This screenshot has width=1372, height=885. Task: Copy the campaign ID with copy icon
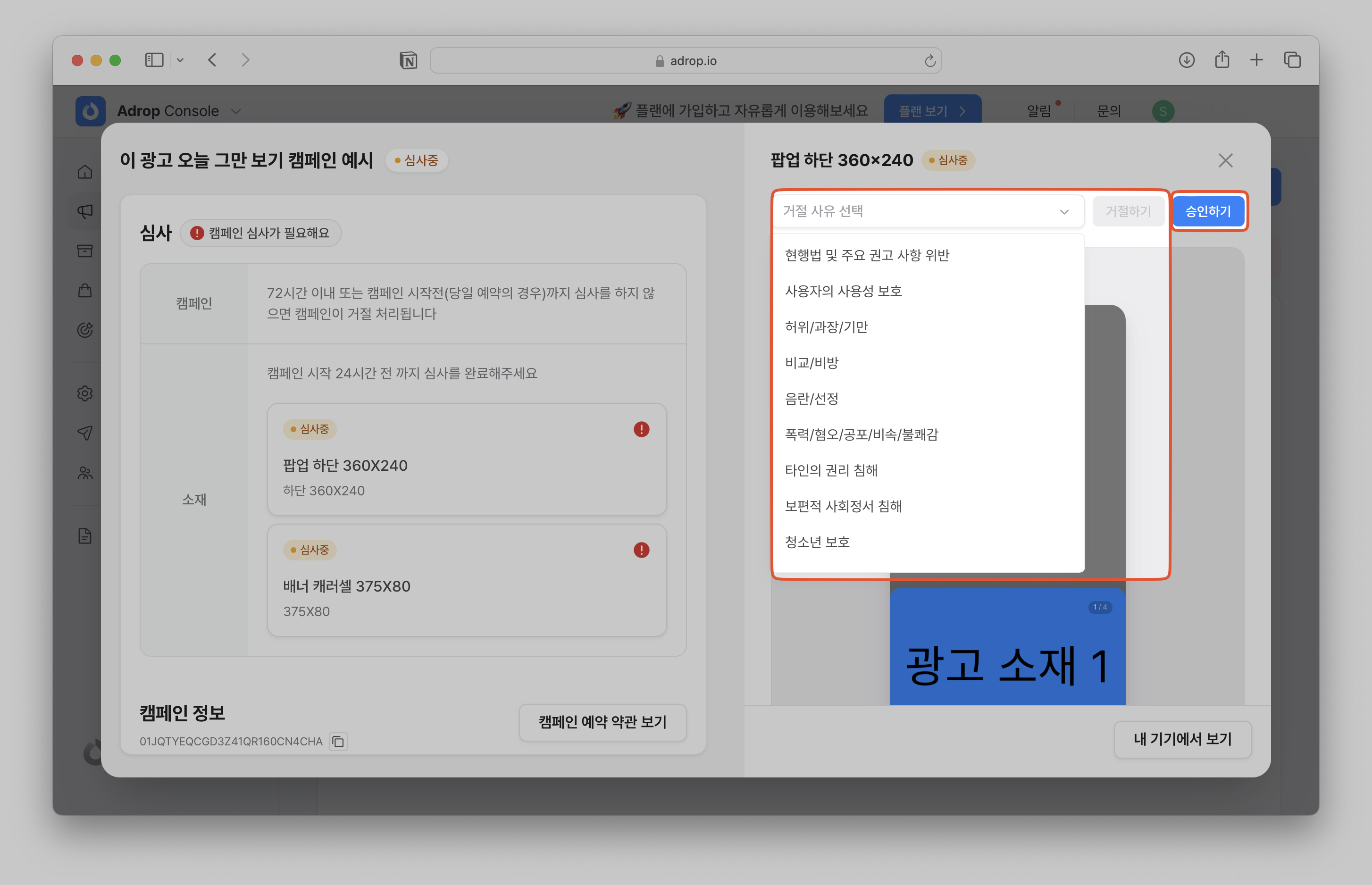[x=338, y=742]
